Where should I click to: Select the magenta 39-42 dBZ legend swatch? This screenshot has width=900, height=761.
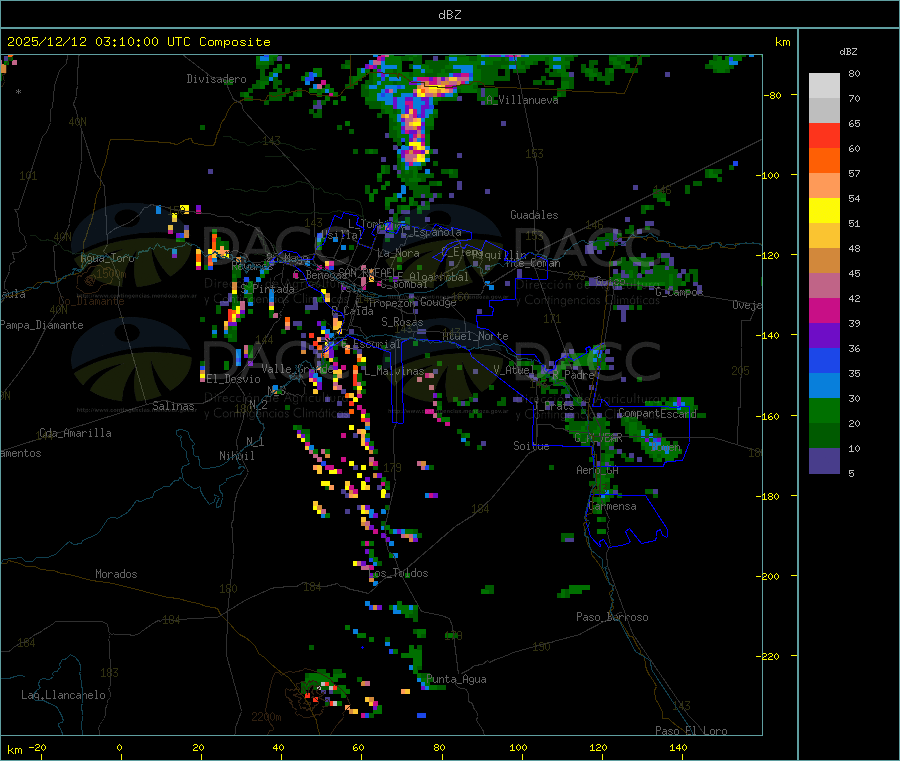824,310
